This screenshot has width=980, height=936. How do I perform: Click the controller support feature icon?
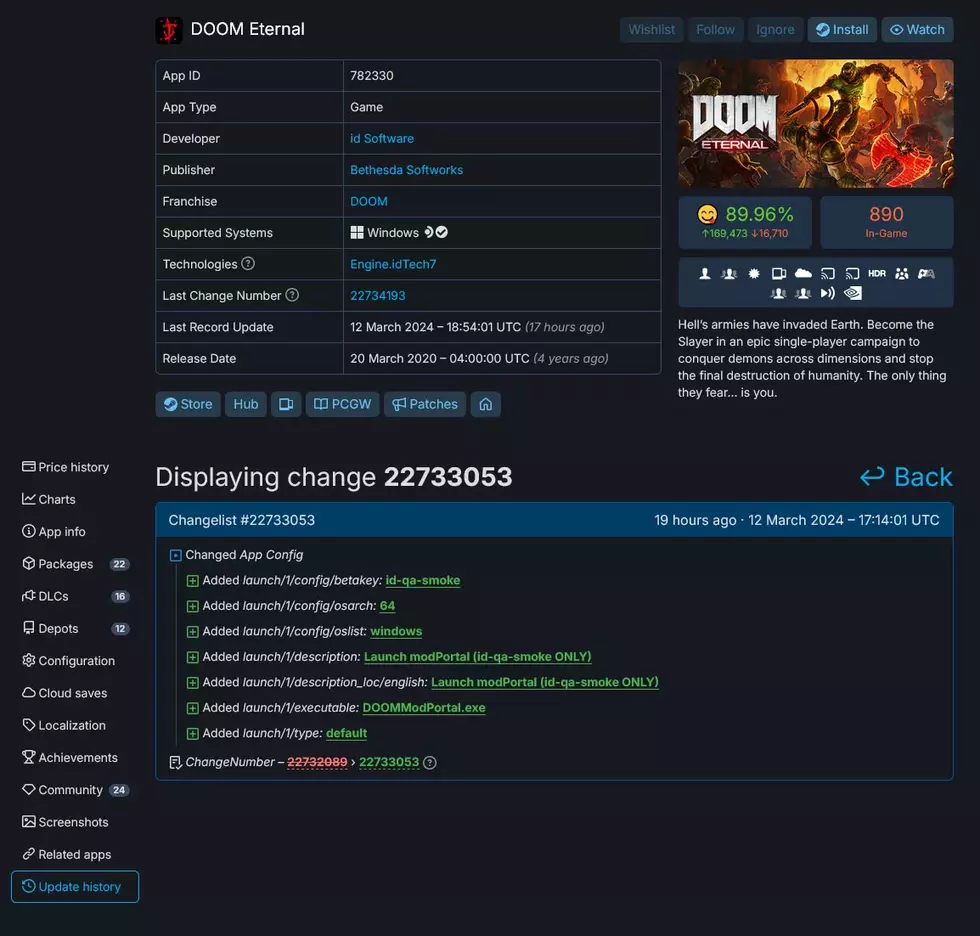pos(926,274)
